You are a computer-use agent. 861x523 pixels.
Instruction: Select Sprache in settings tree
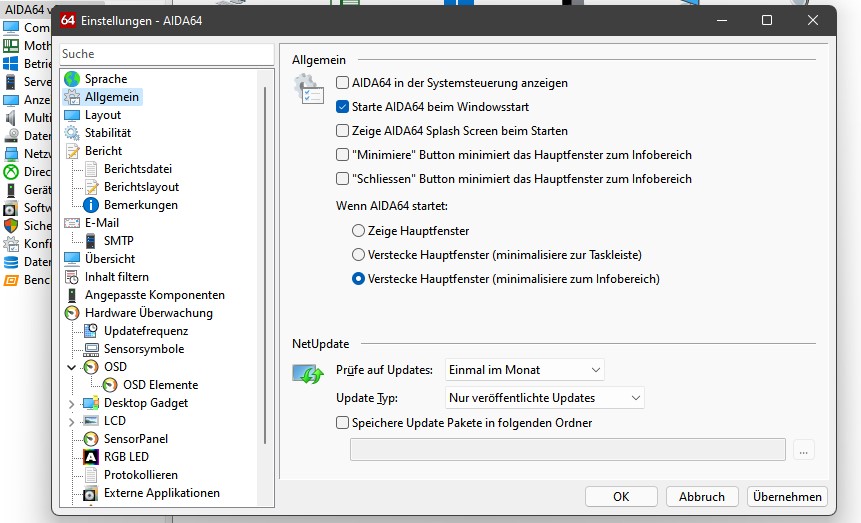(x=106, y=79)
